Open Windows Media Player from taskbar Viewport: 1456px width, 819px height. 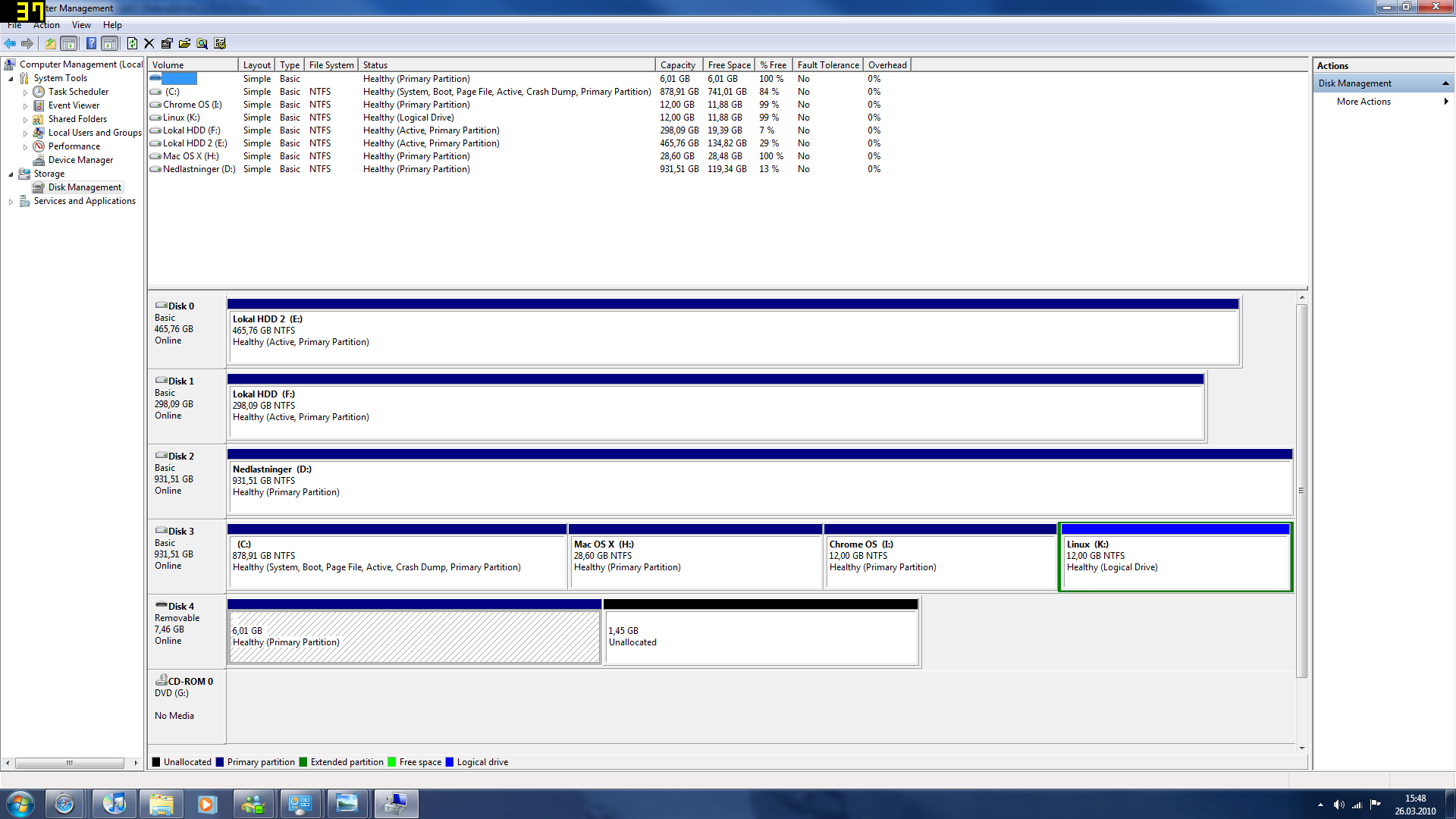(207, 804)
